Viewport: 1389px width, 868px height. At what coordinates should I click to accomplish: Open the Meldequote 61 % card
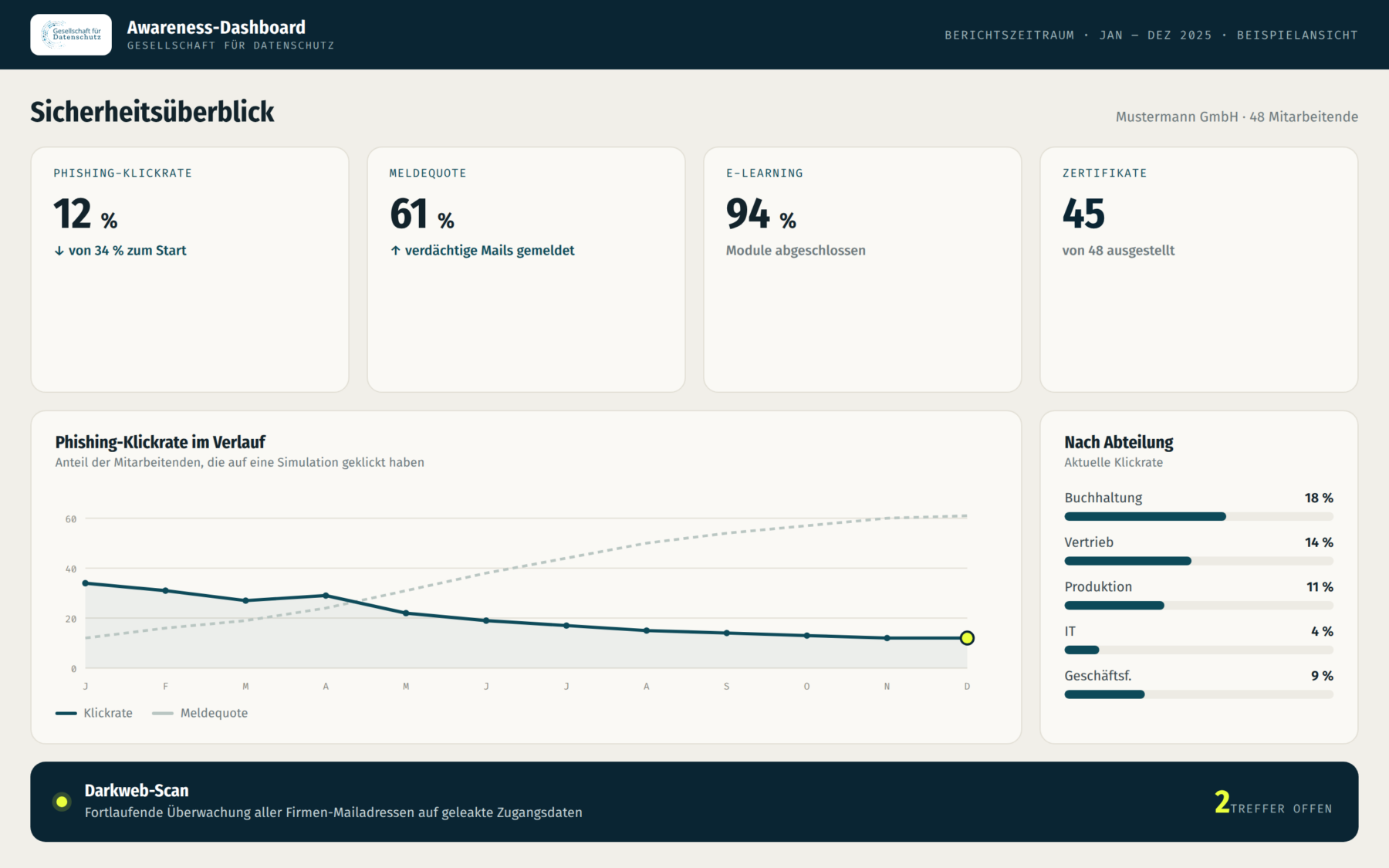526,269
